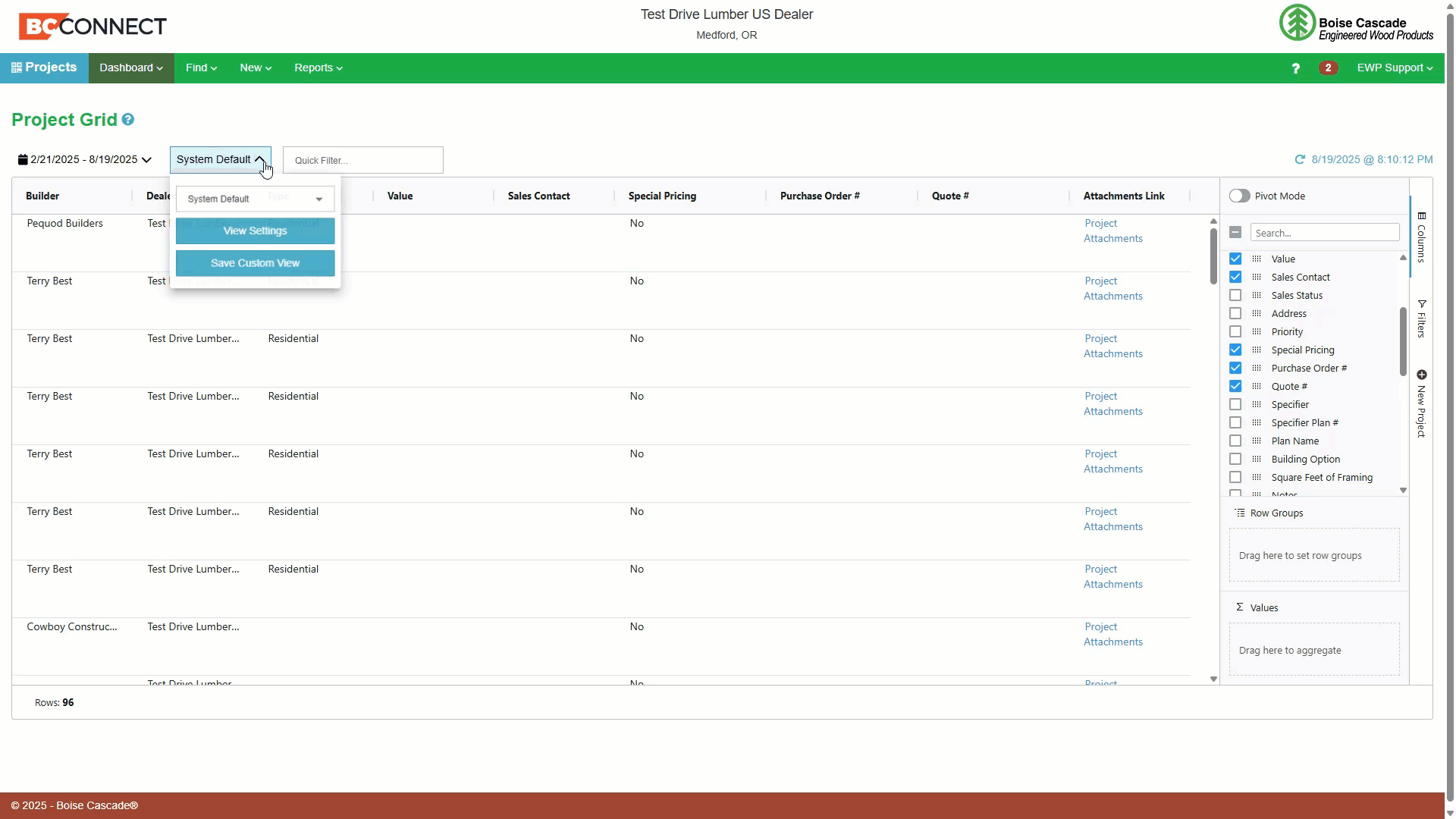The width and height of the screenshot is (1456, 819).
Task: Grab the drag handle for Square Feet of Framing
Action: [1257, 477]
